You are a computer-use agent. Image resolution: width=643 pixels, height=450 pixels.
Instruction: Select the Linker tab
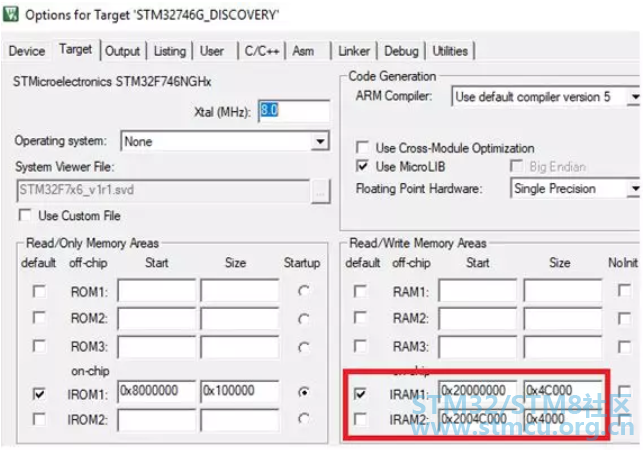tap(353, 51)
